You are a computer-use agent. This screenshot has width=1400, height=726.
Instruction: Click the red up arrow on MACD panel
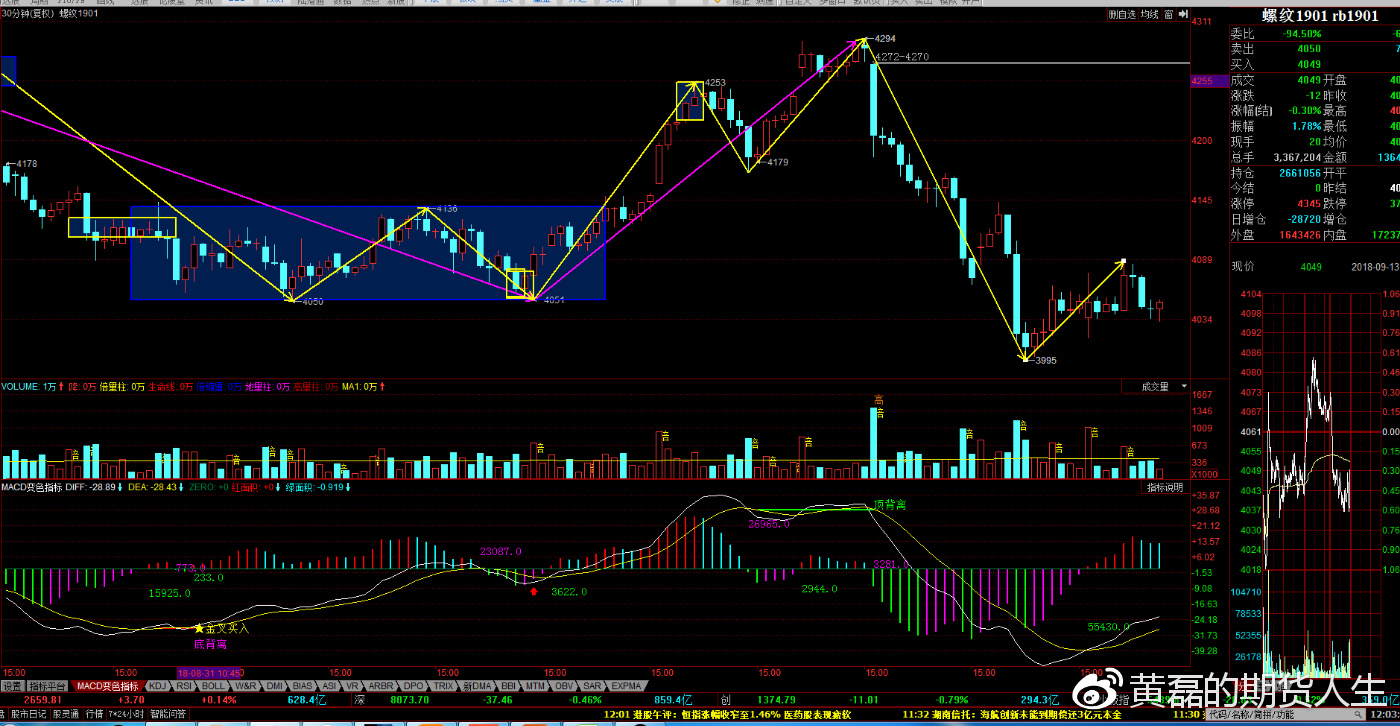pyautogui.click(x=533, y=591)
